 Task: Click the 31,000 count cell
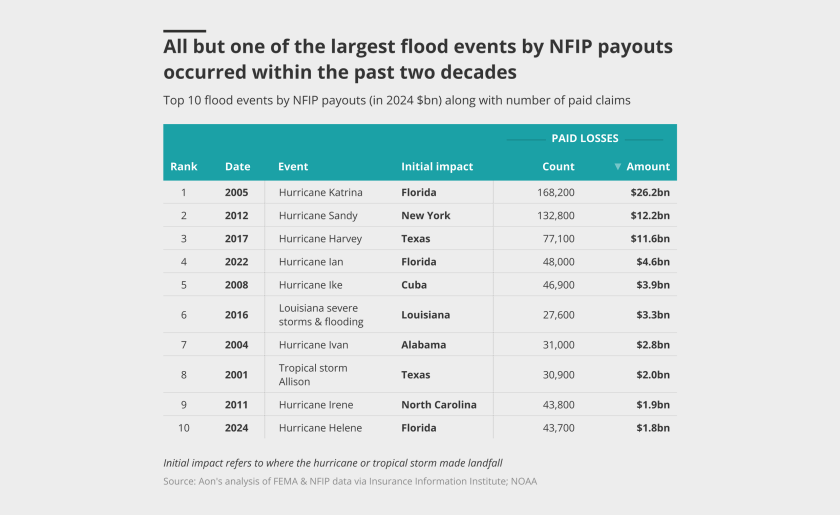(558, 345)
